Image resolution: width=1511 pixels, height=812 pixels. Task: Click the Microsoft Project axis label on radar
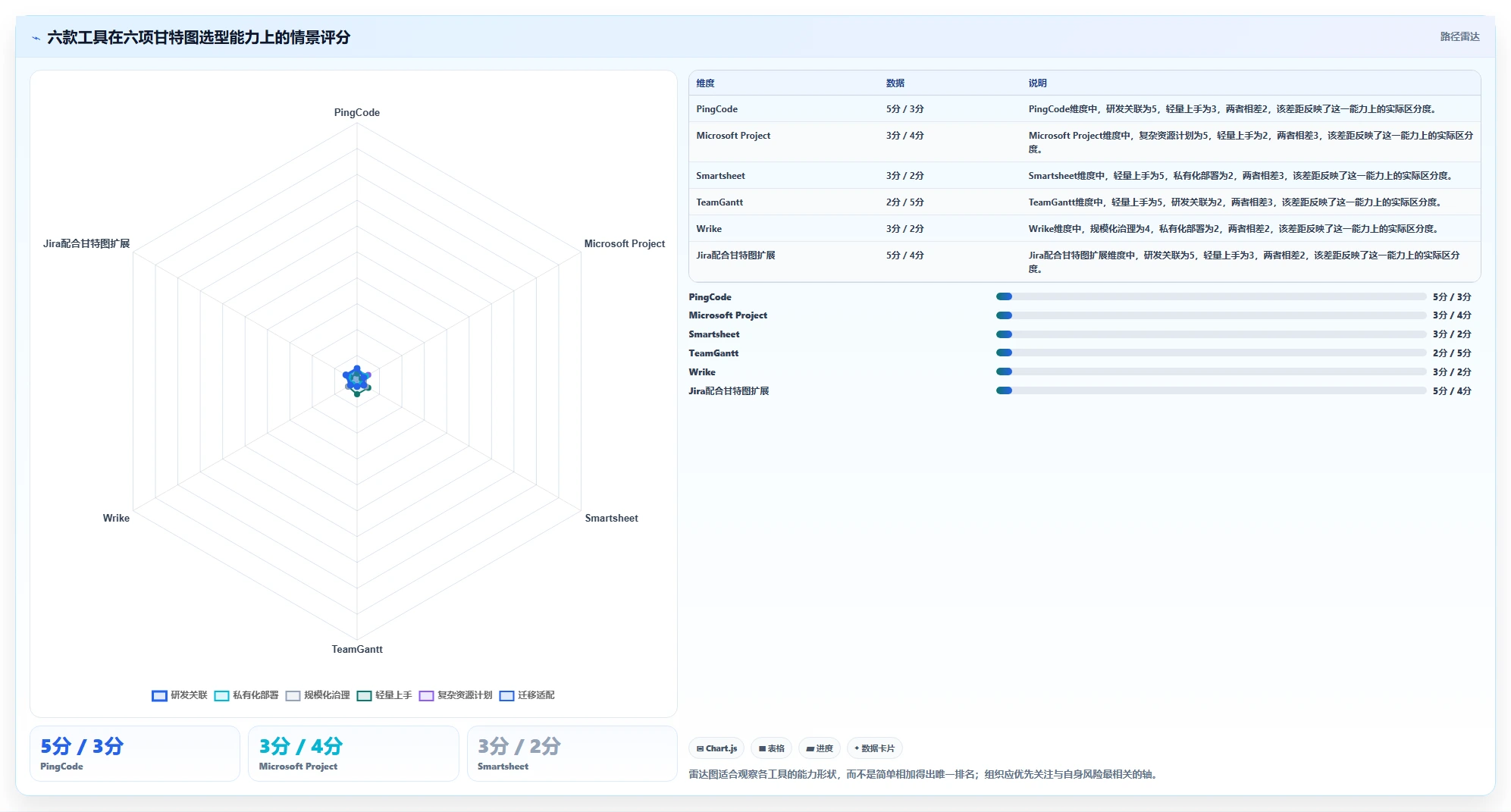tap(624, 243)
